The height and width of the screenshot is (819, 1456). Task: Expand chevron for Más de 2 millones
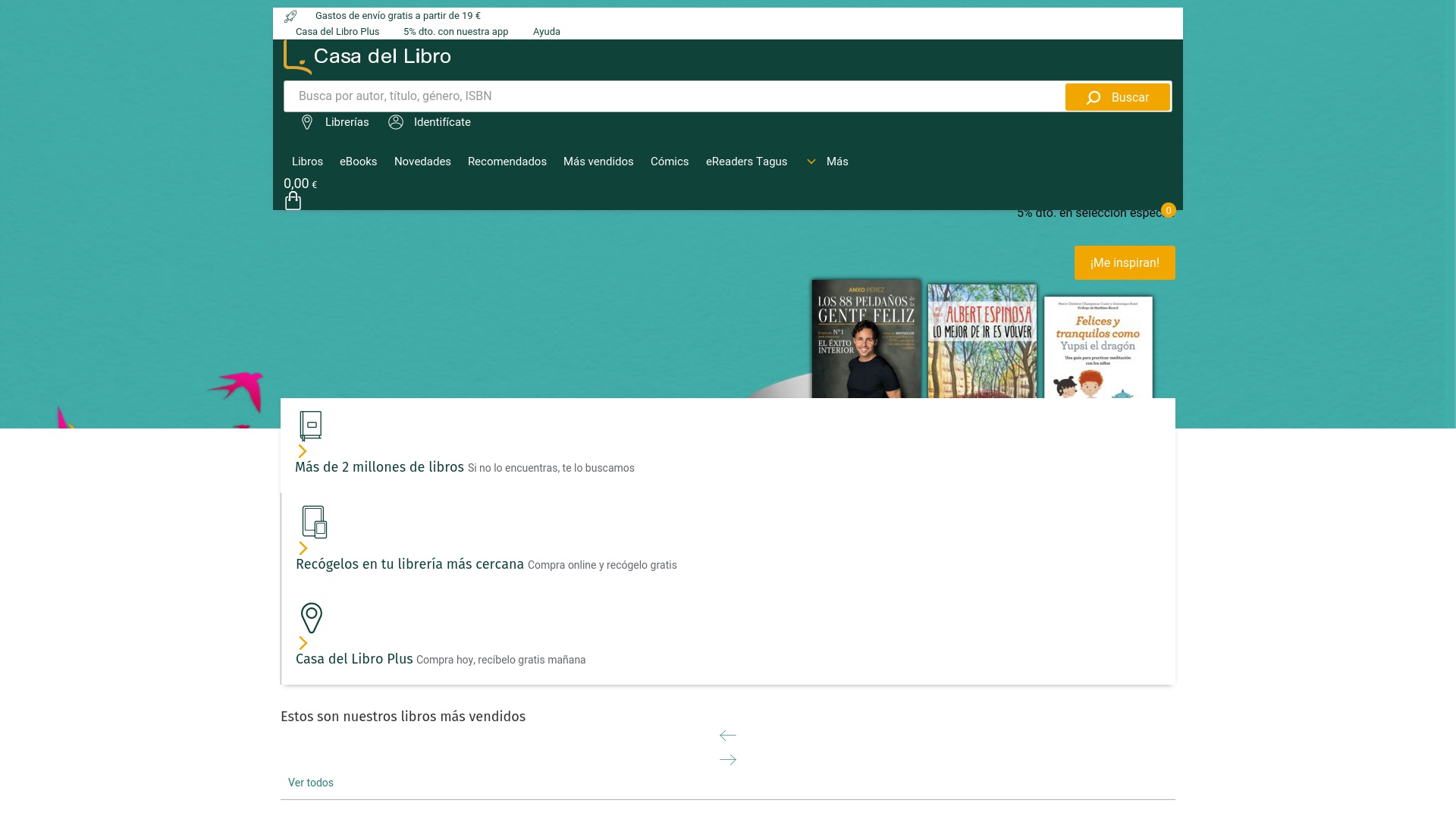303,451
